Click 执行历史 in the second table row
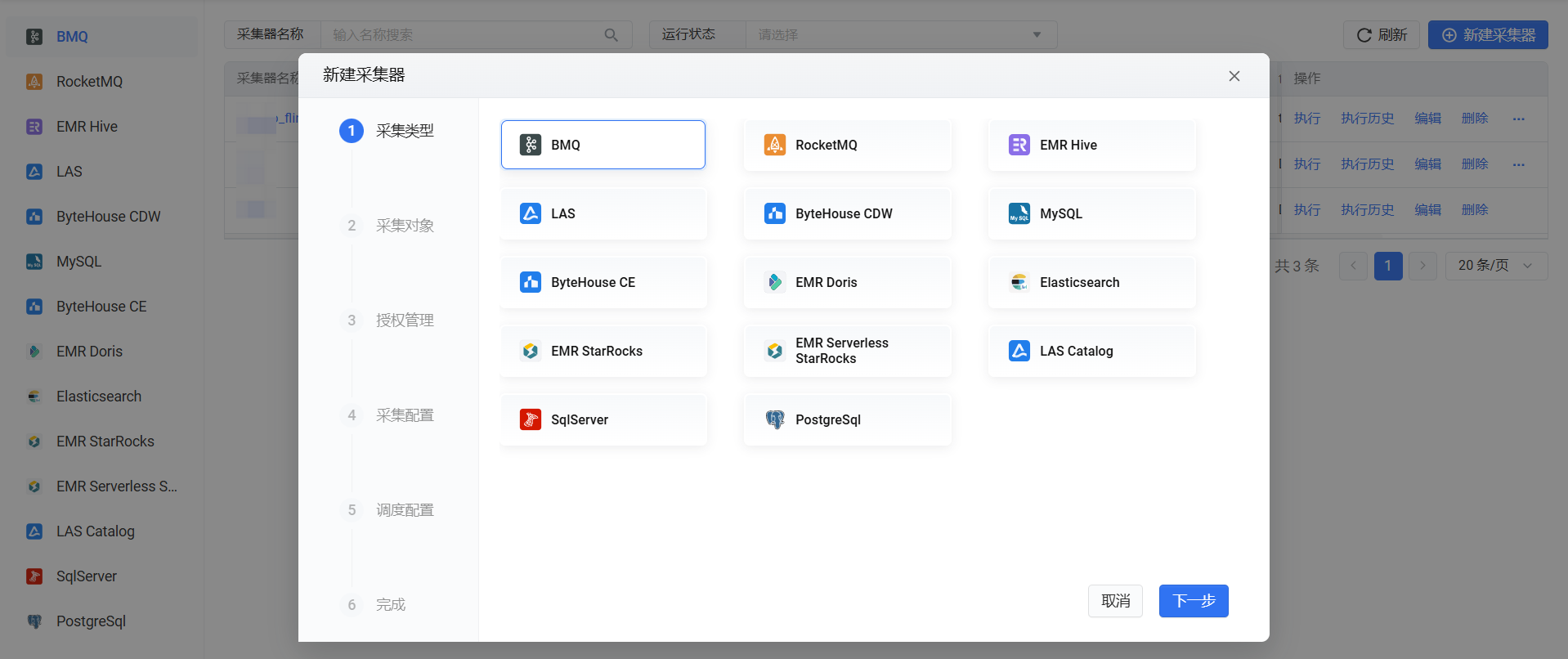 coord(1368,164)
